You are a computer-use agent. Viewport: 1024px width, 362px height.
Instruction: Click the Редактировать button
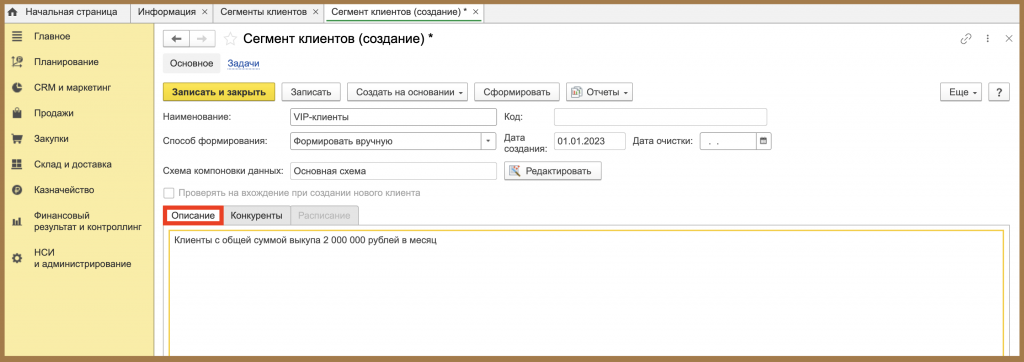(553, 171)
